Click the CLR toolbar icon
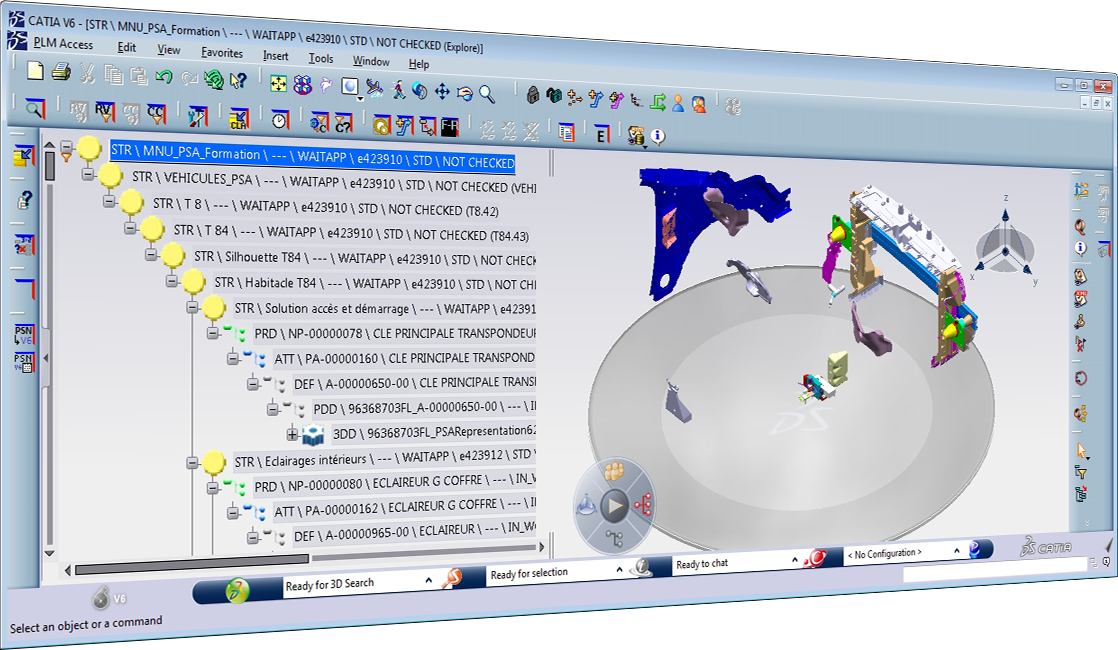 (x=239, y=118)
